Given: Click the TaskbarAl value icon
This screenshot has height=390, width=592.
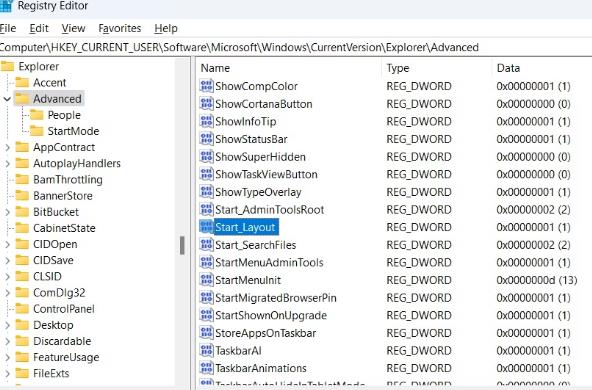Looking at the screenshot, I should [207, 350].
